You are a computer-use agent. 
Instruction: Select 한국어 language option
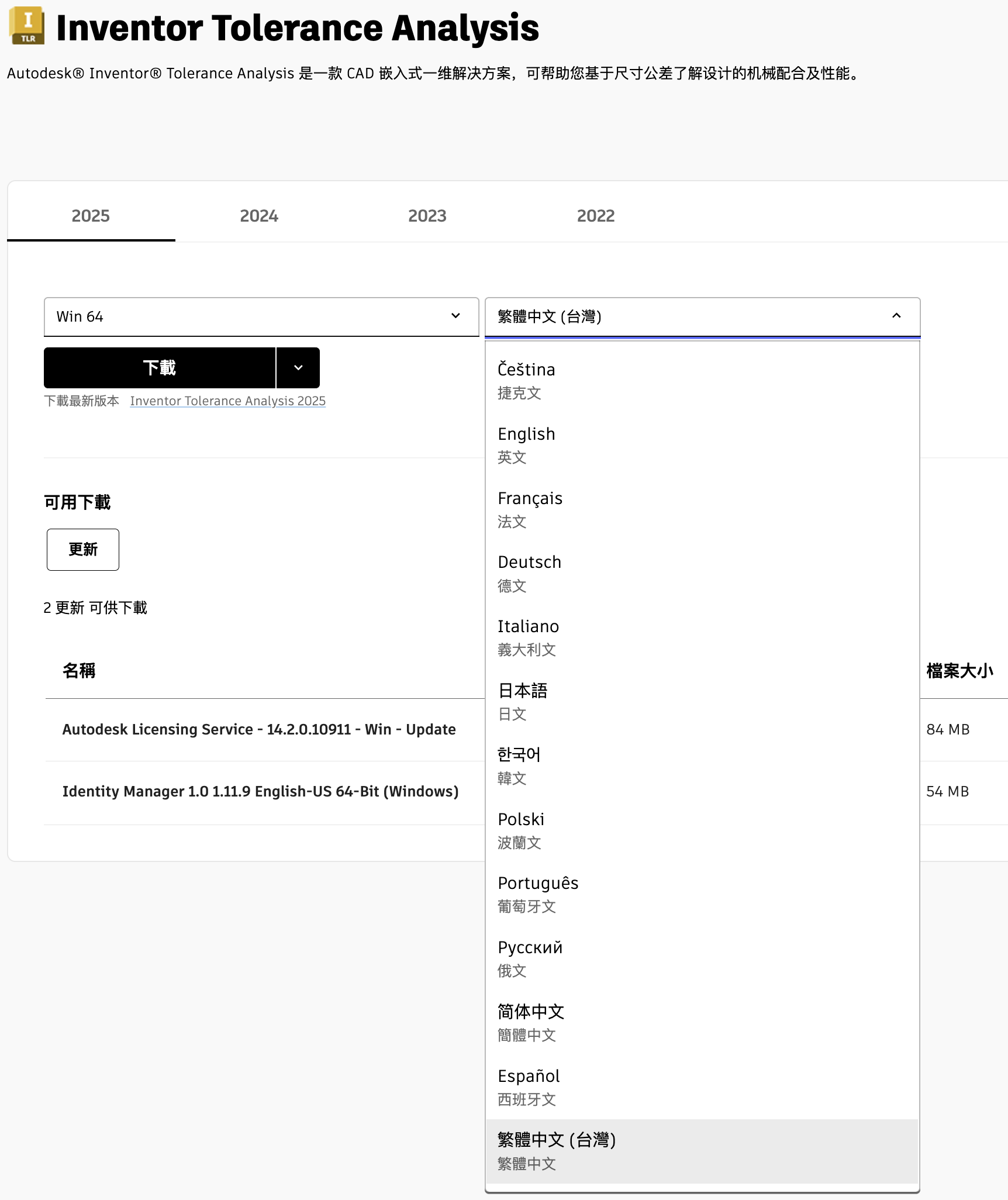click(519, 765)
